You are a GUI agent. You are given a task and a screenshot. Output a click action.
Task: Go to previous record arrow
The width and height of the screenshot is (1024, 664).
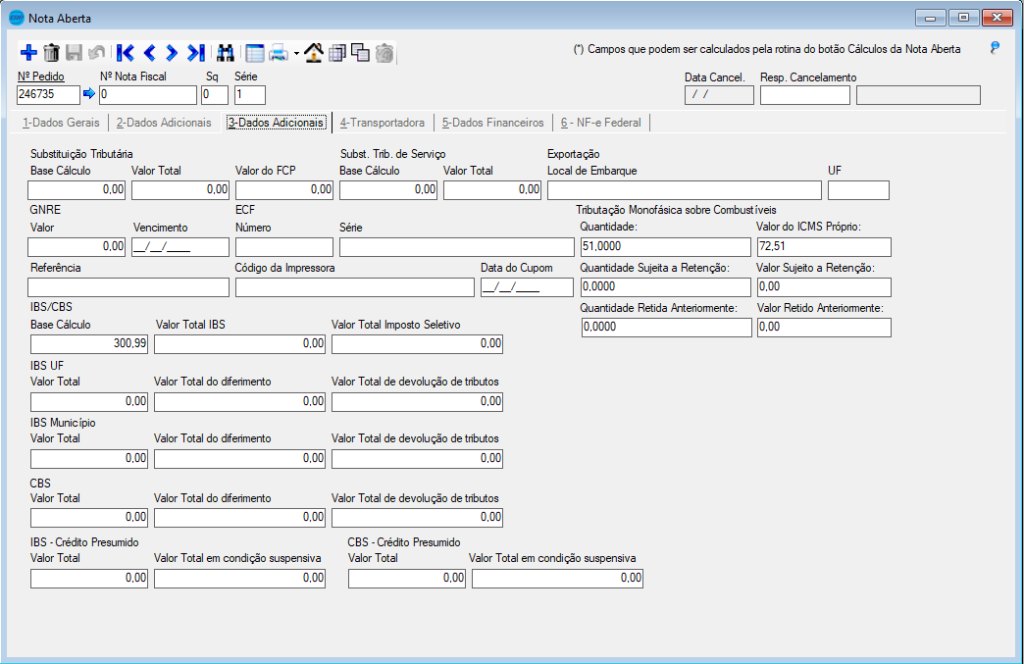(x=149, y=53)
